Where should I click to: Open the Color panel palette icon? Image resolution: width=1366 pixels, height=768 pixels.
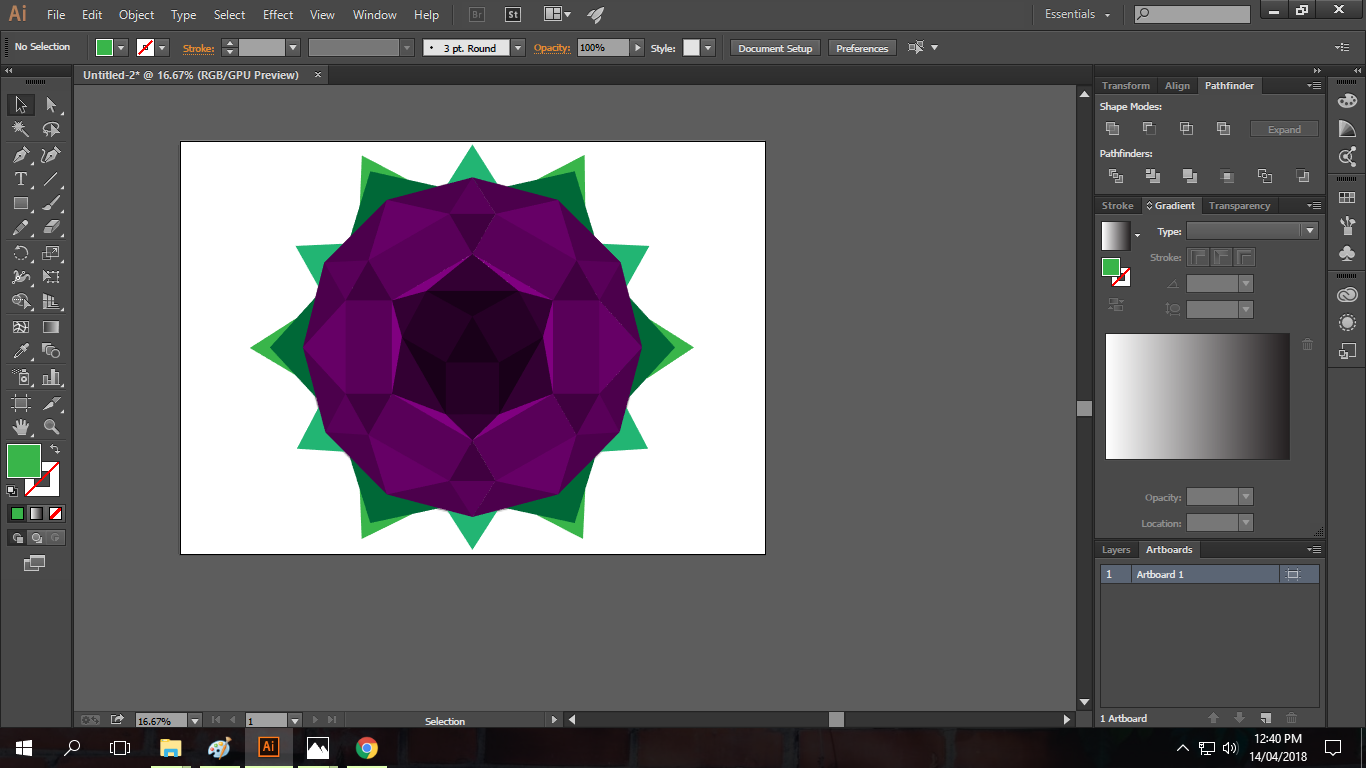pos(1347,101)
